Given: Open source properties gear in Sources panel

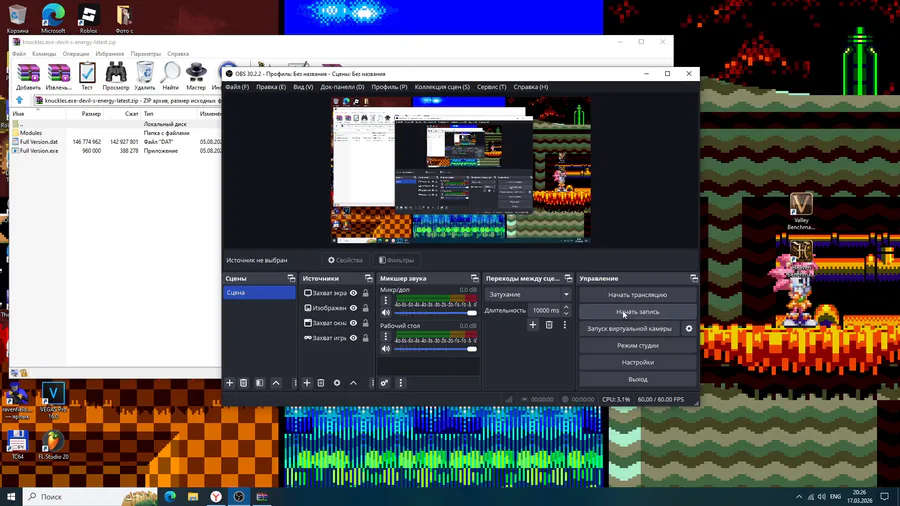Looking at the screenshot, I should 337,383.
